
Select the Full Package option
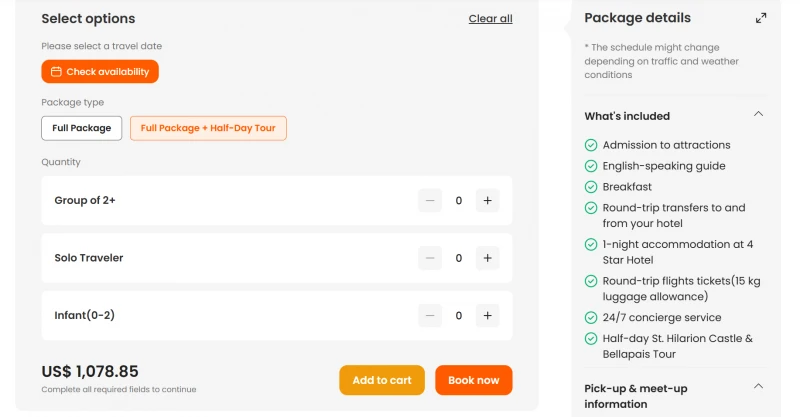coord(82,128)
